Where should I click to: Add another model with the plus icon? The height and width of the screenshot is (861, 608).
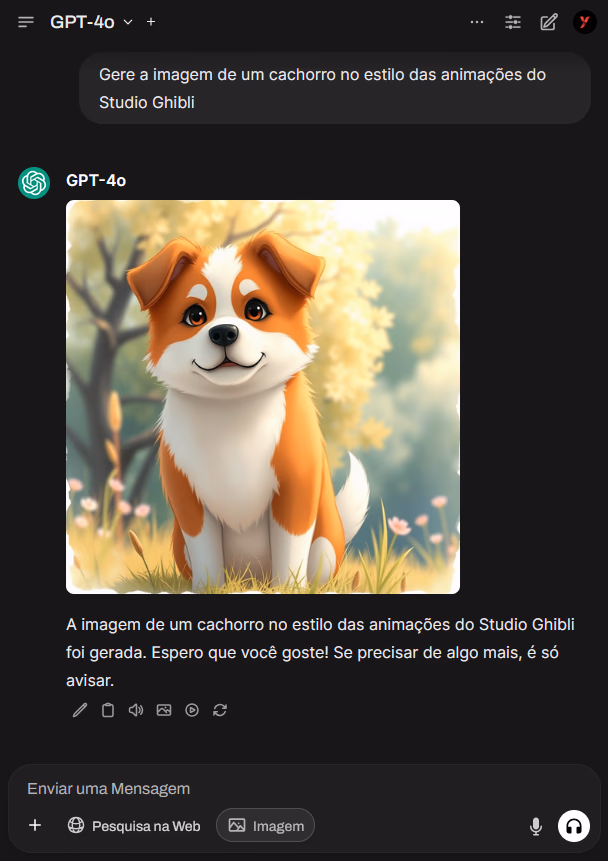coord(151,22)
